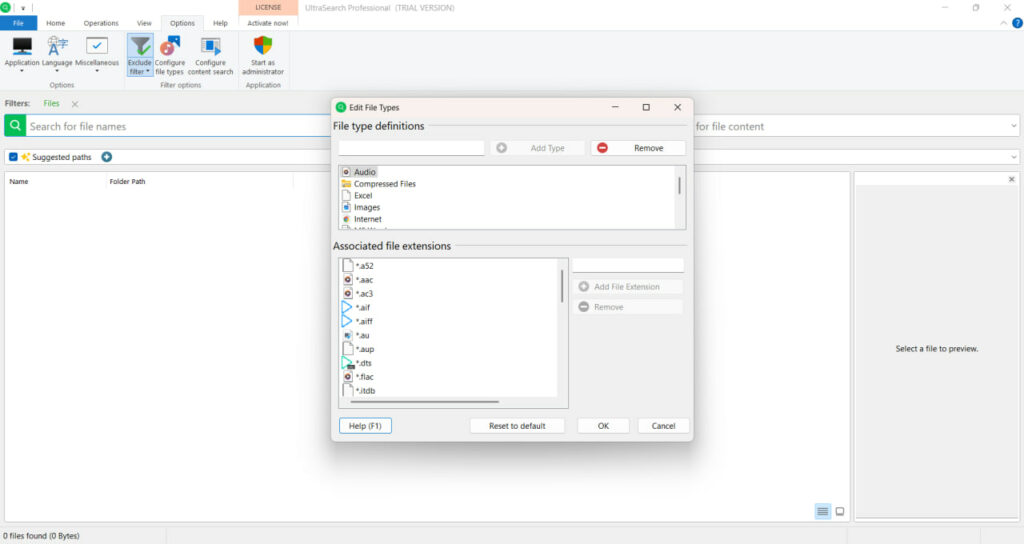Viewport: 1024px width, 544px height.
Task: Click Start as administrator shield icon
Action: [x=263, y=46]
